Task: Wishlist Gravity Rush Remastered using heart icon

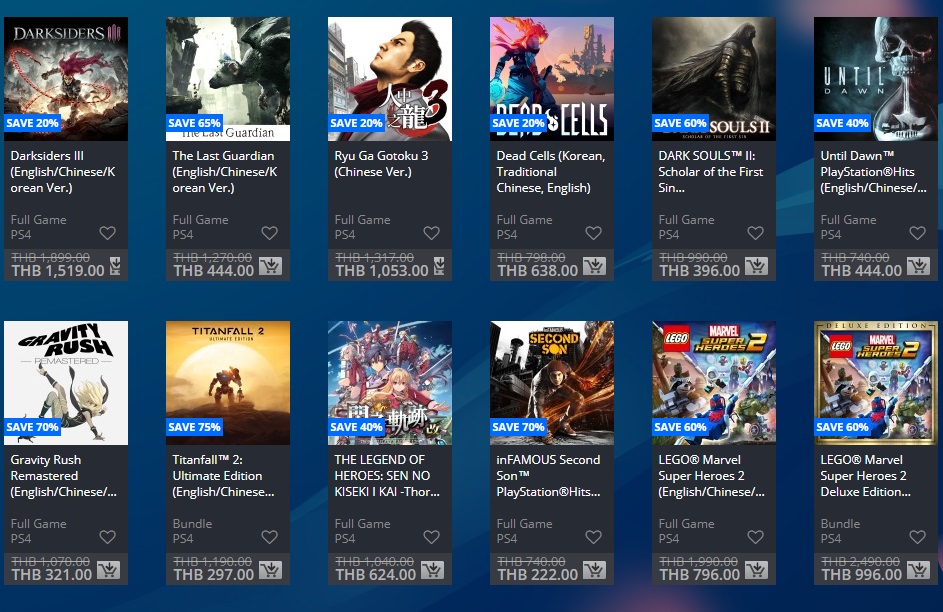Action: pos(108,537)
